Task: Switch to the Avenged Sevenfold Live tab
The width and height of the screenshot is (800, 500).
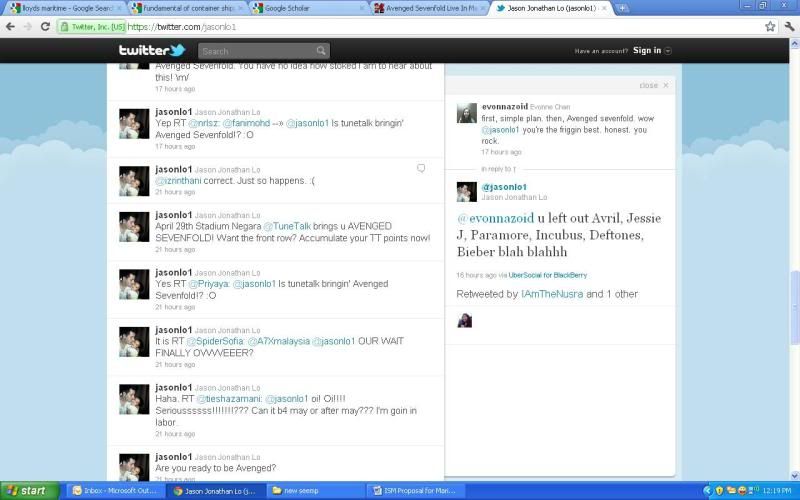Action: (430, 8)
